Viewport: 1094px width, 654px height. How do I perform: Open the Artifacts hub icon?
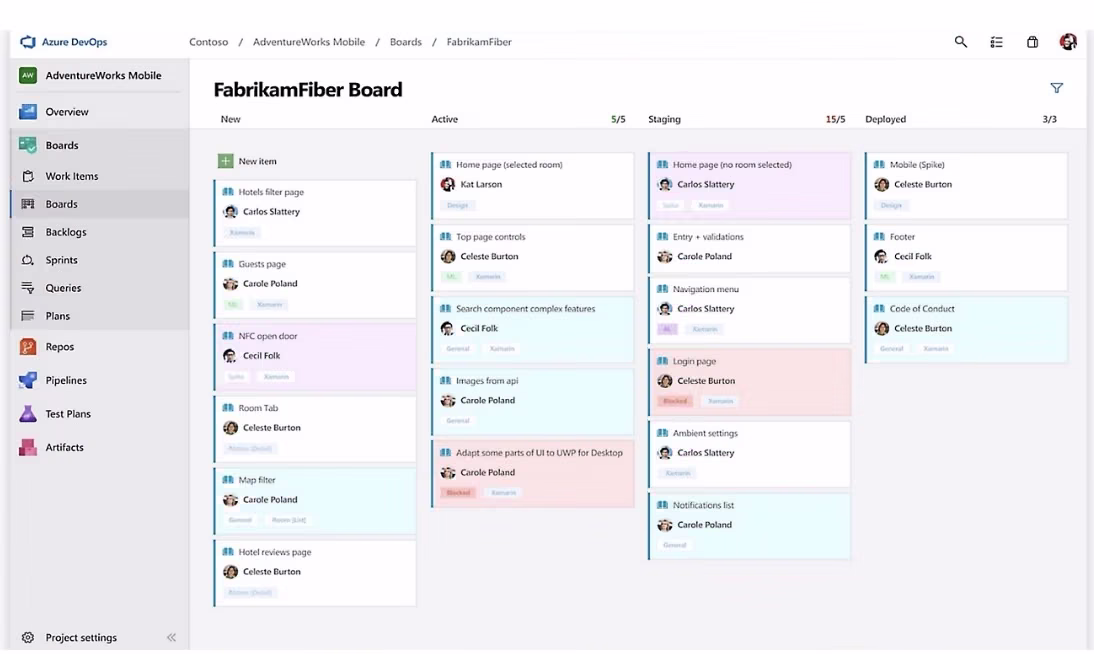[x=28, y=447]
